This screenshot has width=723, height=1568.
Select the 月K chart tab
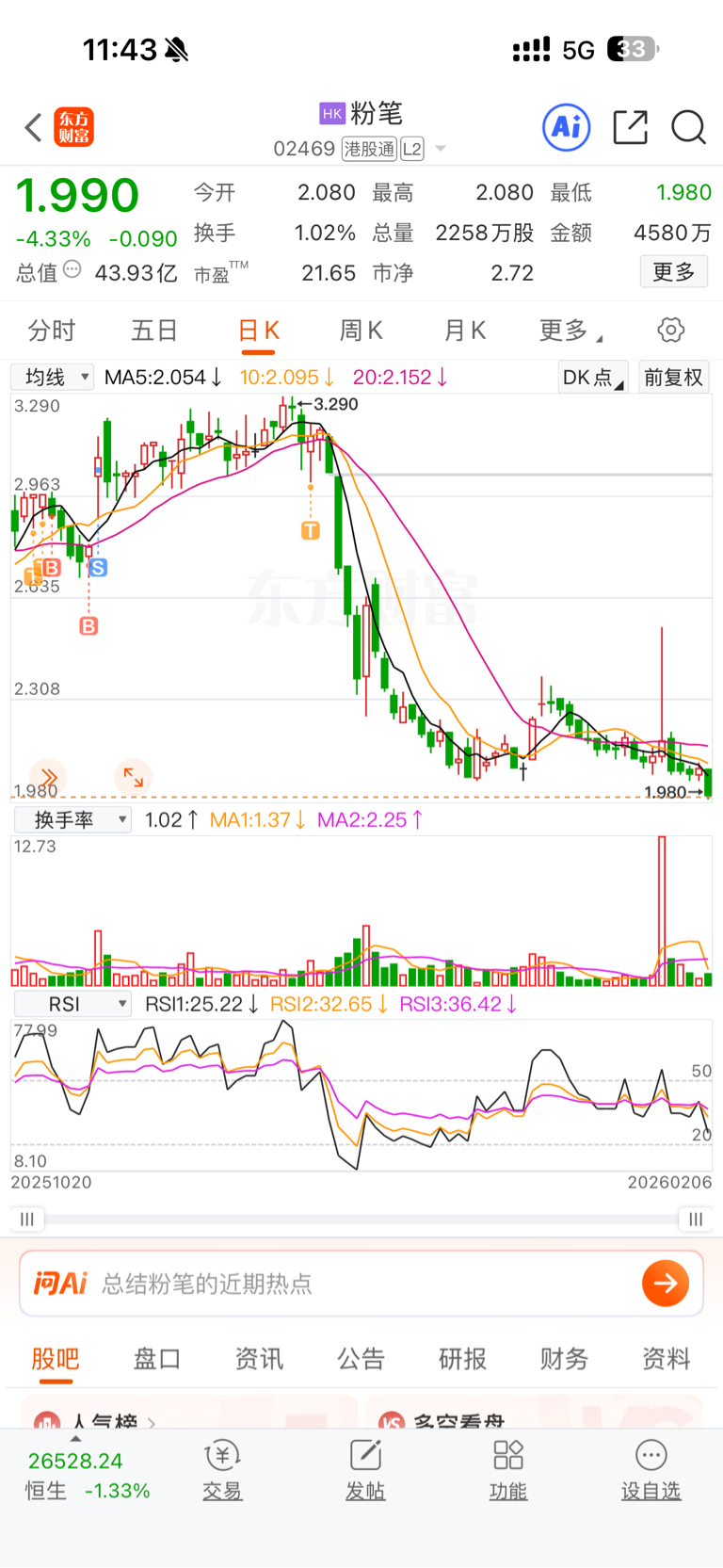tap(465, 331)
